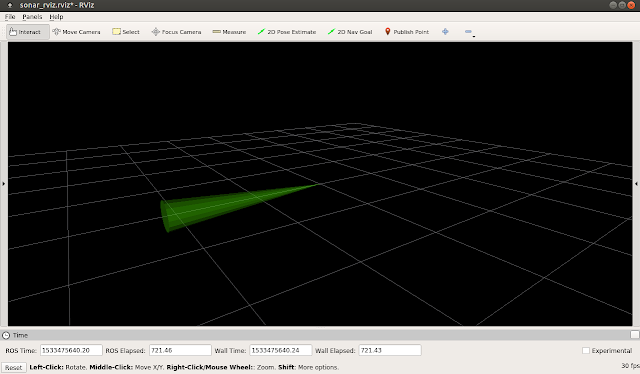Click the Wall Elapsed field
Image resolution: width=640 pixels, height=374 pixels.
click(x=390, y=350)
